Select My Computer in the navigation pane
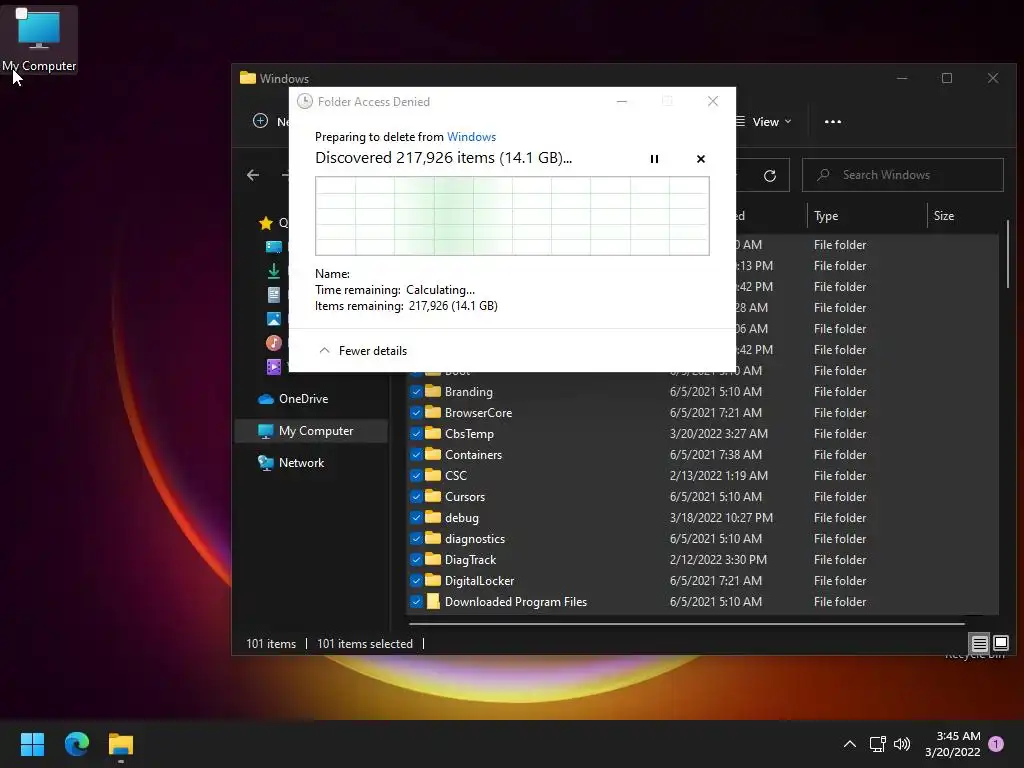This screenshot has height=768, width=1024. coord(311,431)
